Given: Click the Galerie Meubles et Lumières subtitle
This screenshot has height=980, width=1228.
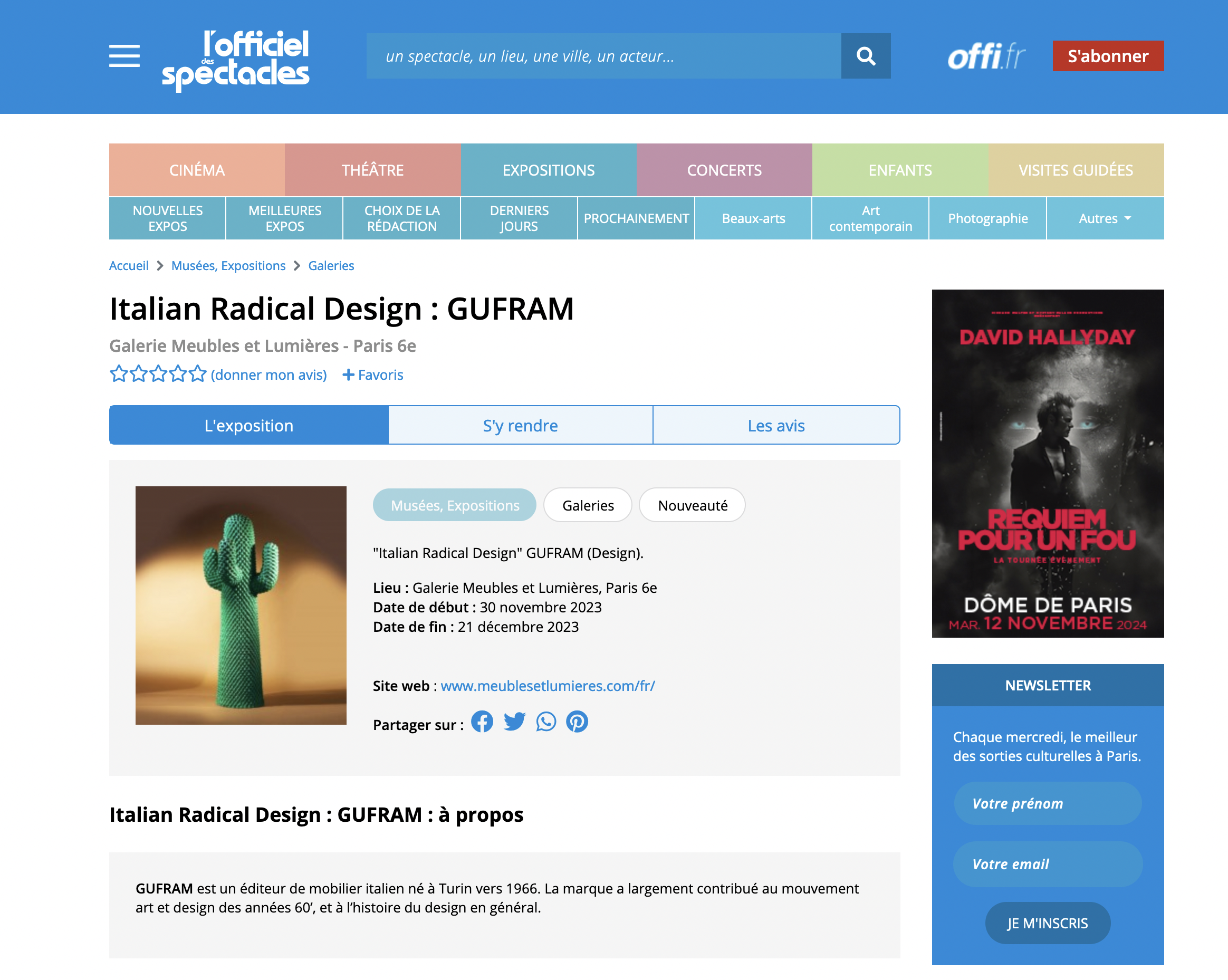Looking at the screenshot, I should (263, 345).
